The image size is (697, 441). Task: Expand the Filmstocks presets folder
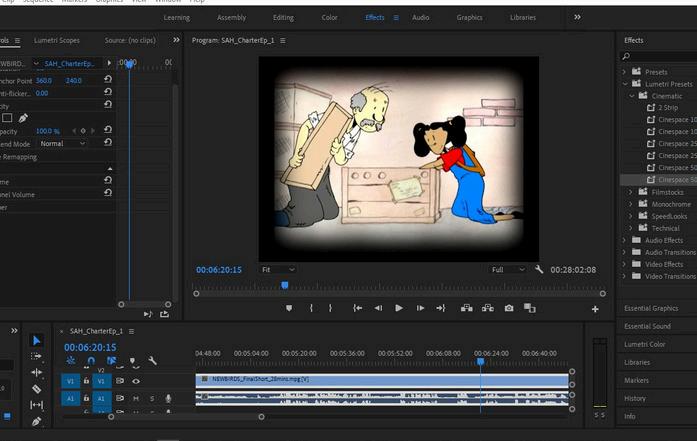click(631, 191)
